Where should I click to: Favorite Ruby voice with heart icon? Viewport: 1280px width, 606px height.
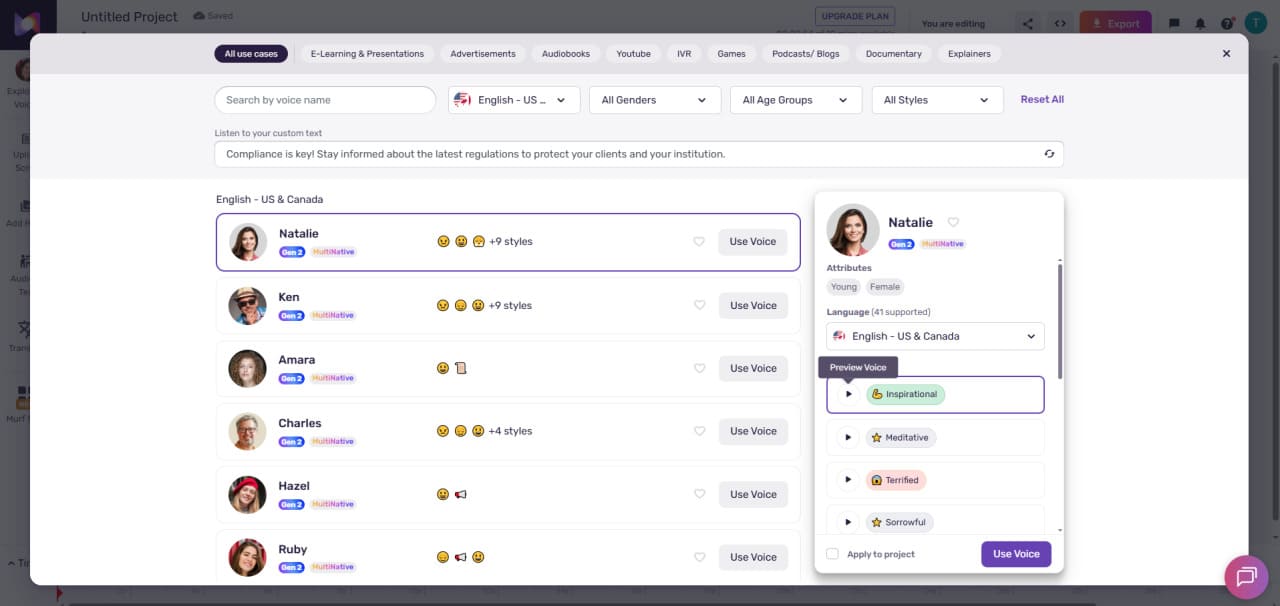699,557
